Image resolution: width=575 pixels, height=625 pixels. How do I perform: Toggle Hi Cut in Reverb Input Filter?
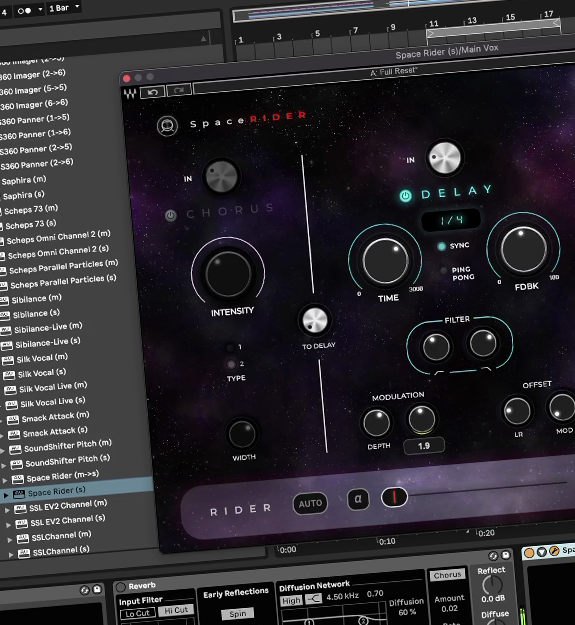tap(176, 610)
